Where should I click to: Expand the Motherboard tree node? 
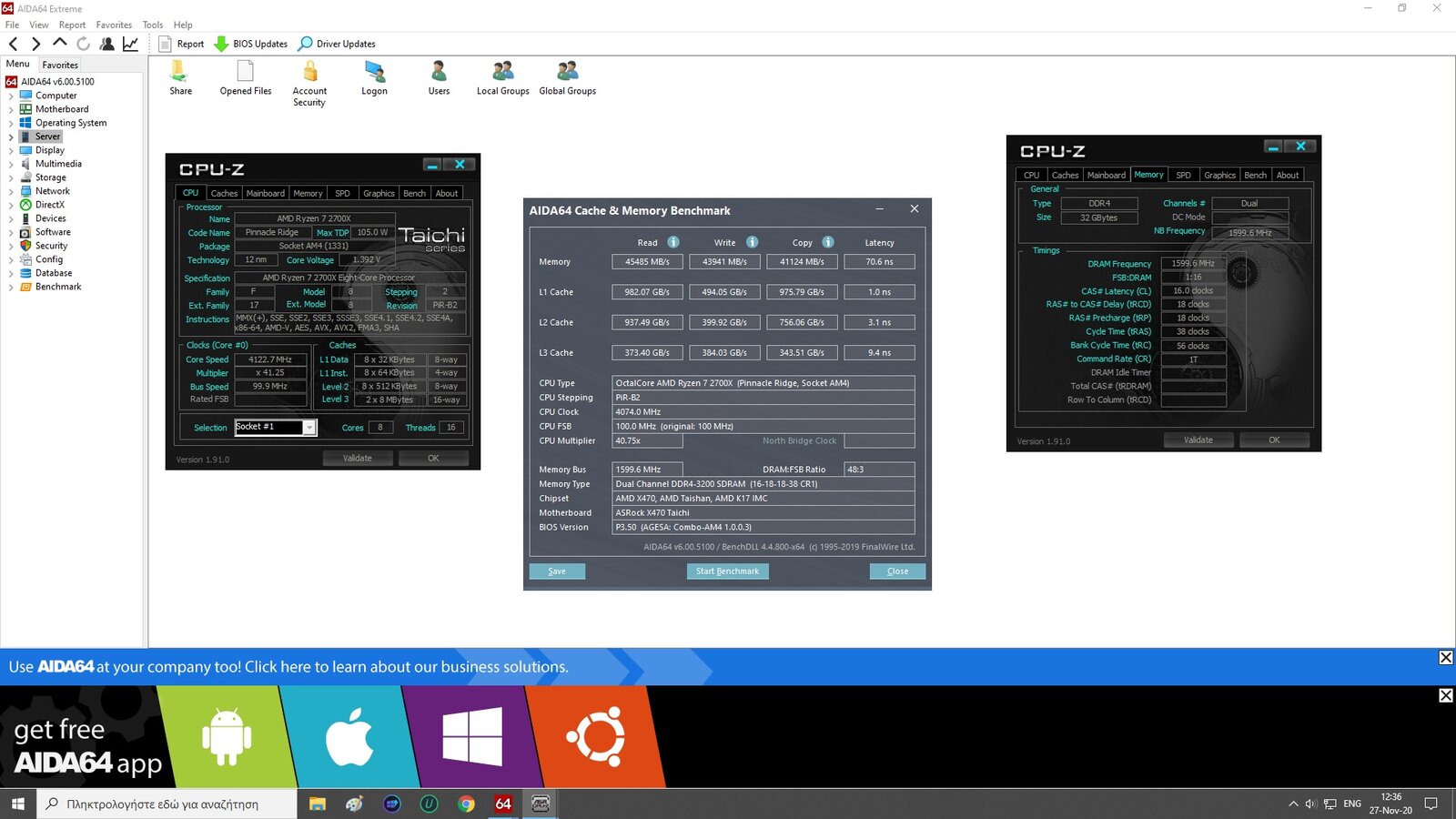11,109
